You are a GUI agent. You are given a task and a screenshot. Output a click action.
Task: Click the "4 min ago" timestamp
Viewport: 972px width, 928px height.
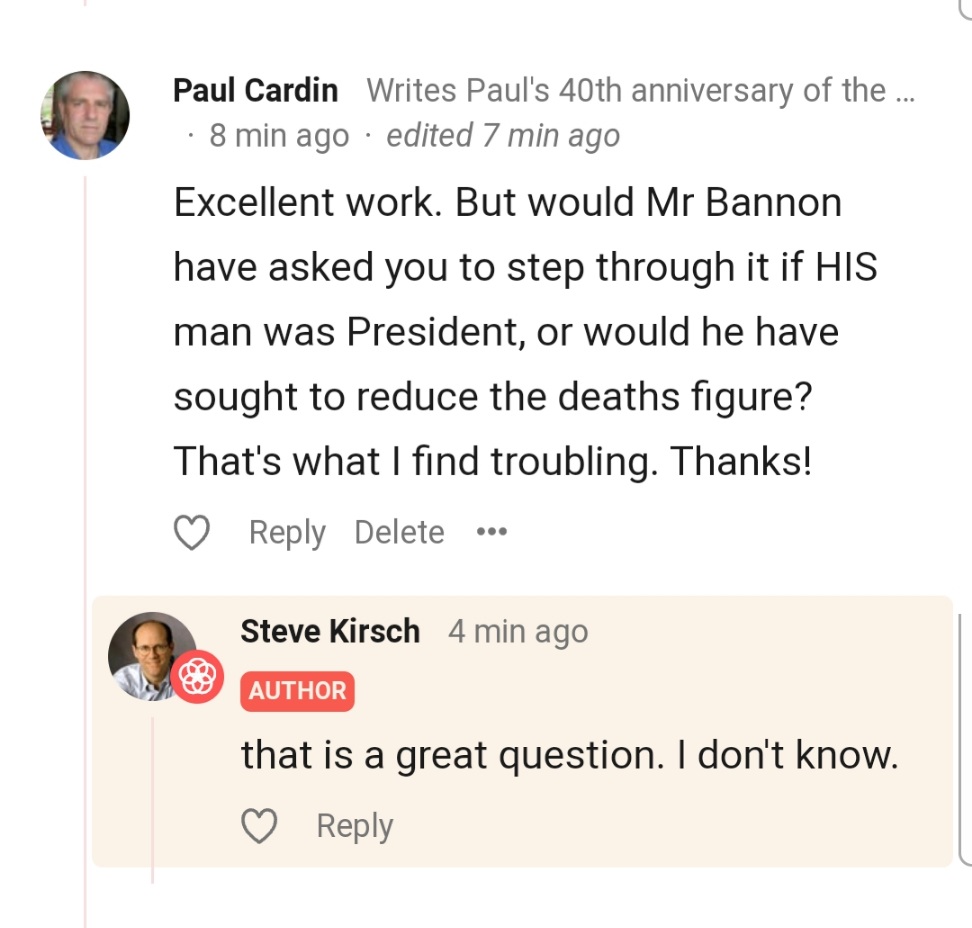click(x=518, y=632)
